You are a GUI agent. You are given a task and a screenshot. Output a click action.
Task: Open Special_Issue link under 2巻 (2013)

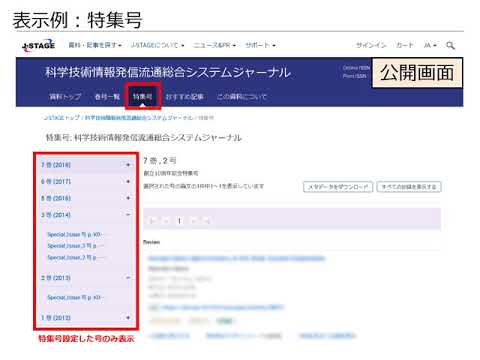75,297
